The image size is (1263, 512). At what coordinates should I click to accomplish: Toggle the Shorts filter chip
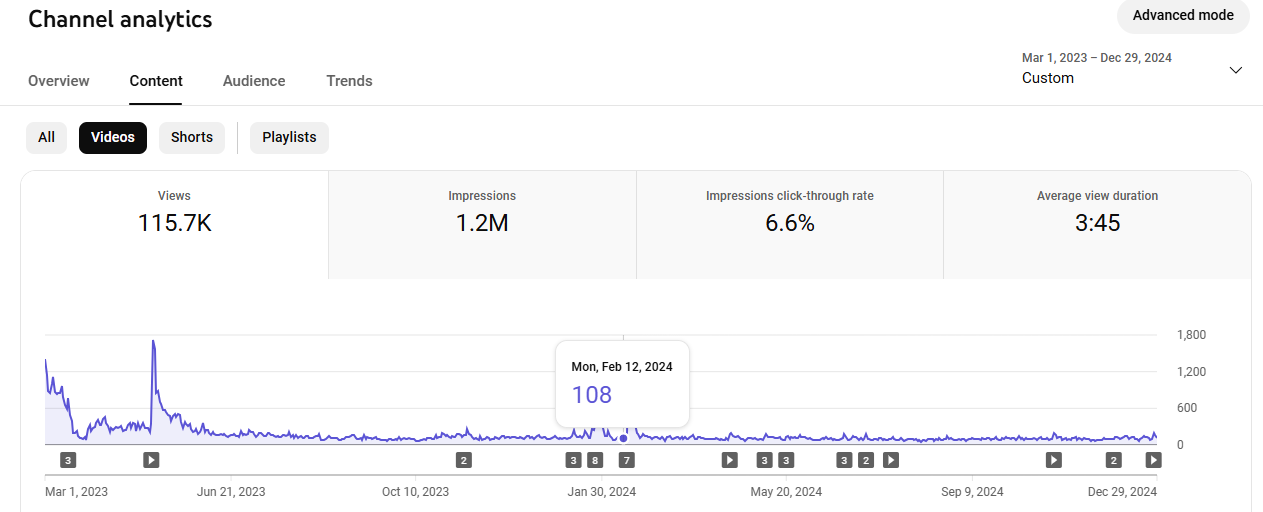(192, 138)
